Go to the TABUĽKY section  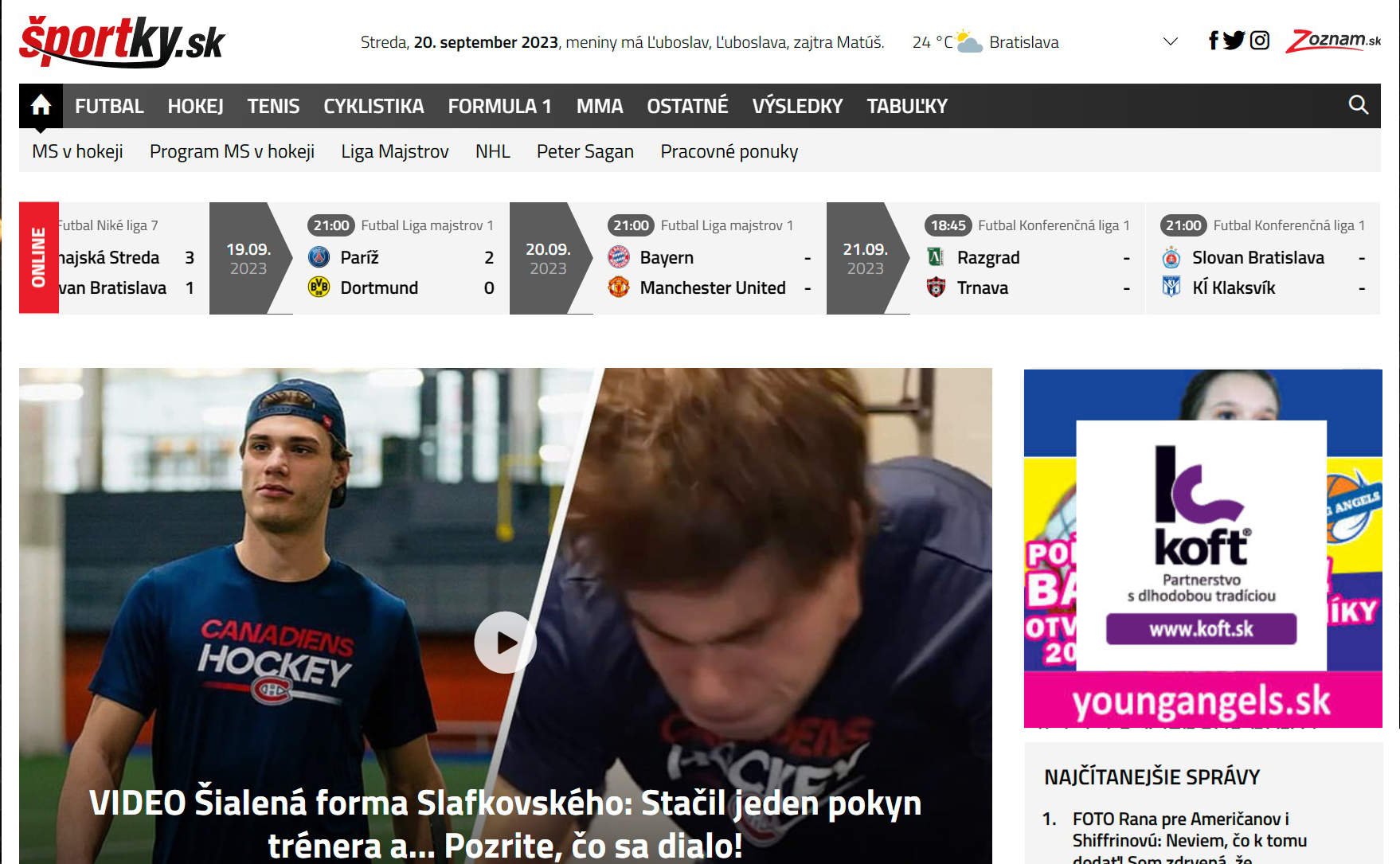[907, 106]
